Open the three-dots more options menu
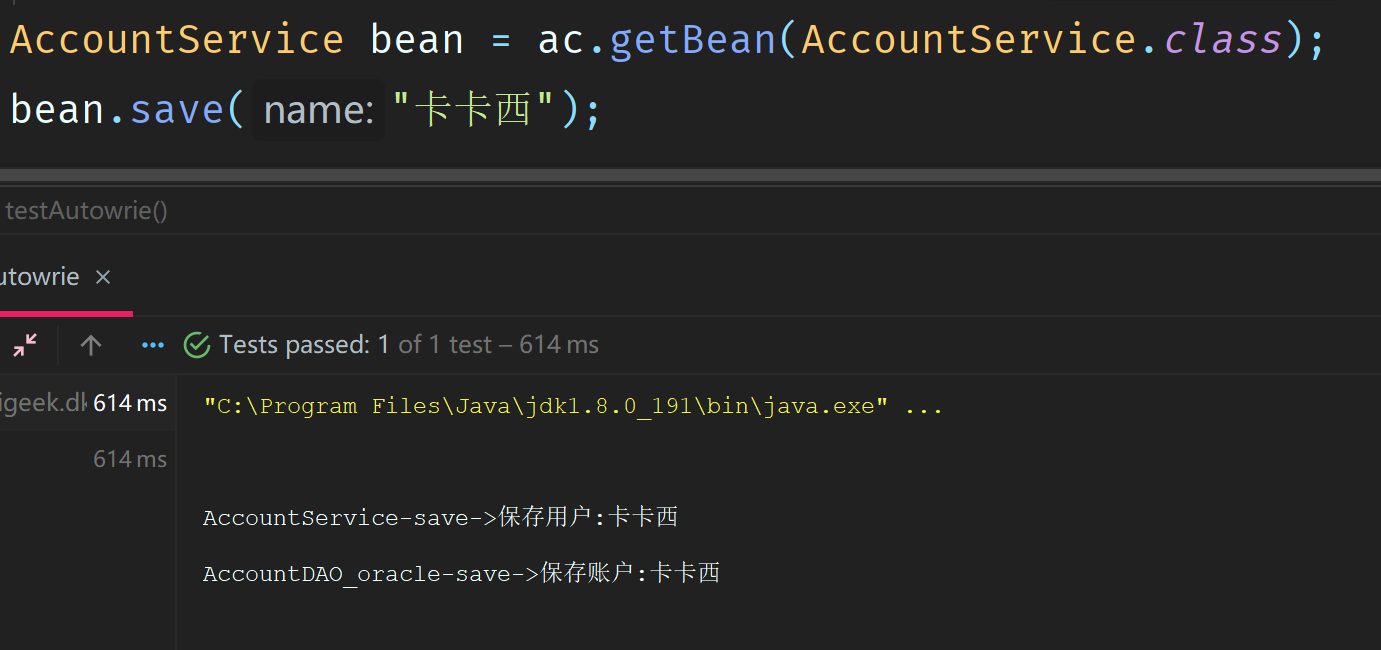1381x650 pixels. (153, 345)
